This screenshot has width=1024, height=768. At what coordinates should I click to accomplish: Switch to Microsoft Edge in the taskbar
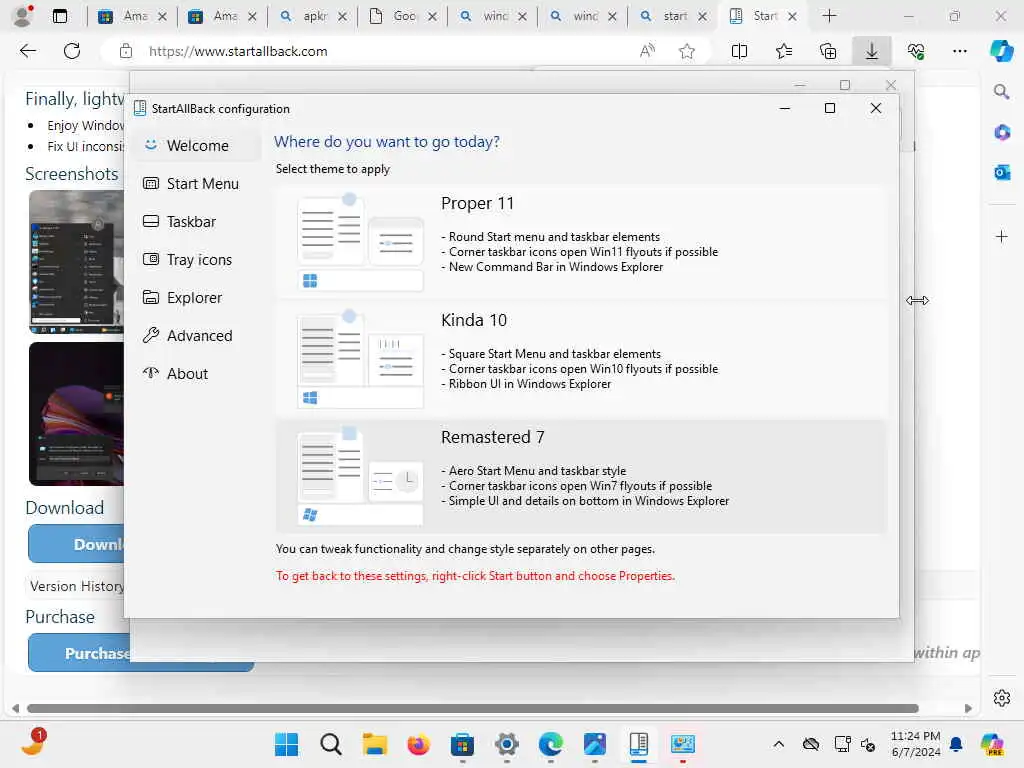tap(551, 744)
